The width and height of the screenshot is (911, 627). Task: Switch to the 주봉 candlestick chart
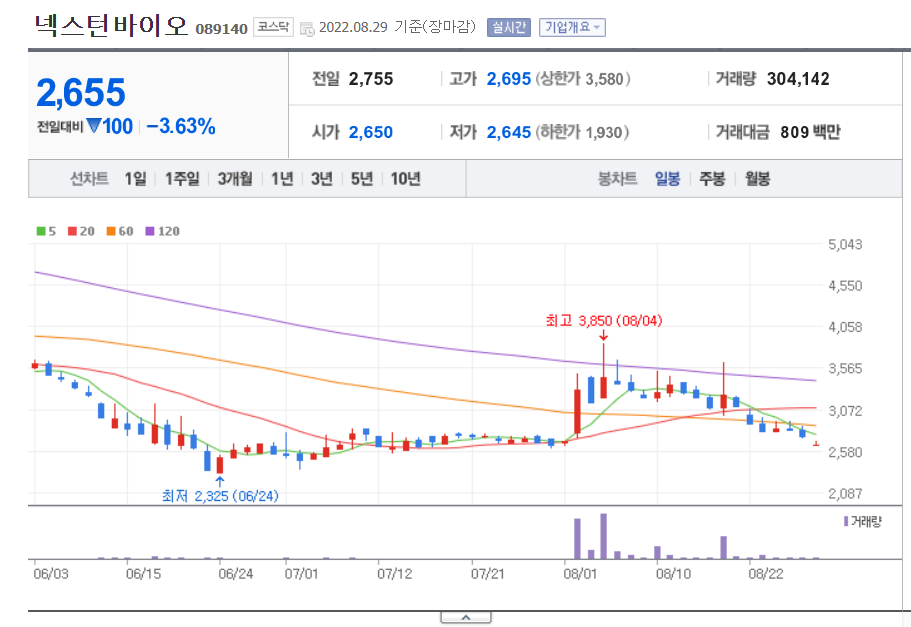(712, 179)
